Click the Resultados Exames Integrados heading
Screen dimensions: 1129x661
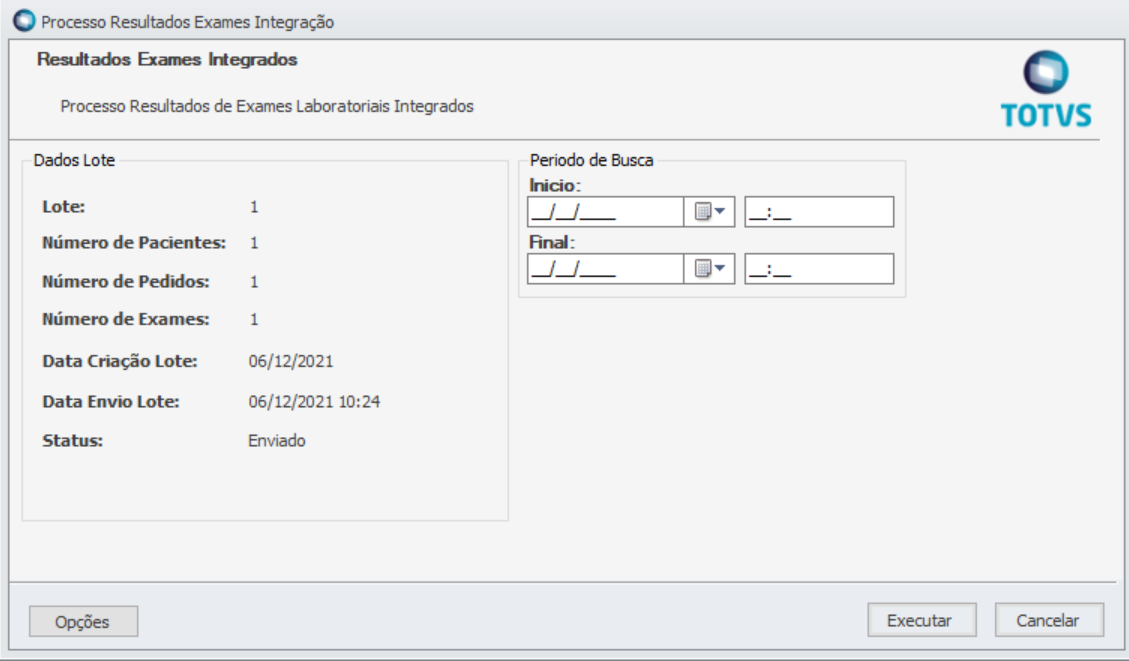tap(167, 60)
